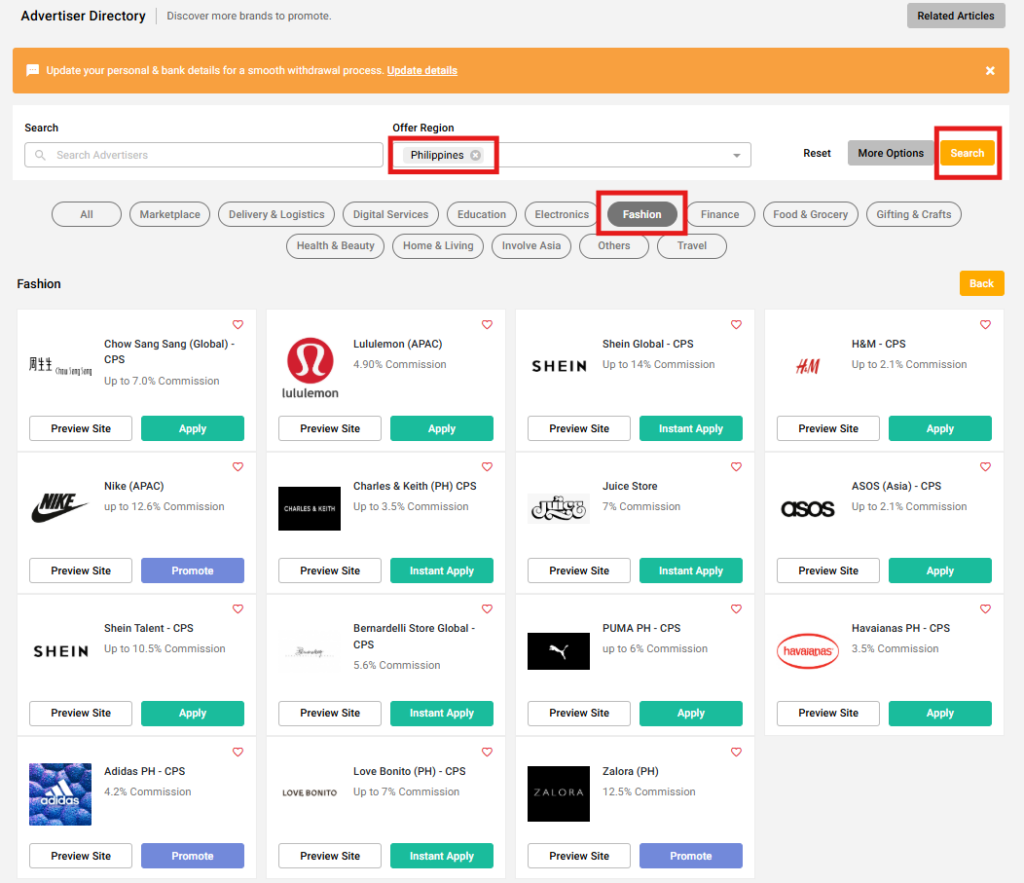1024x883 pixels.
Task: Favorite Lululemon (APAC) with heart icon
Action: 487,325
